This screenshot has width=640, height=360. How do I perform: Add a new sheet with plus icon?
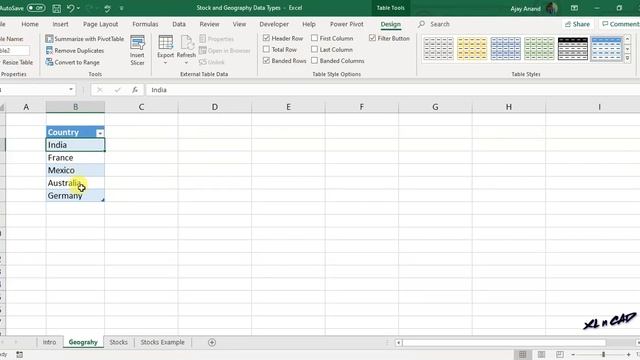click(211, 342)
